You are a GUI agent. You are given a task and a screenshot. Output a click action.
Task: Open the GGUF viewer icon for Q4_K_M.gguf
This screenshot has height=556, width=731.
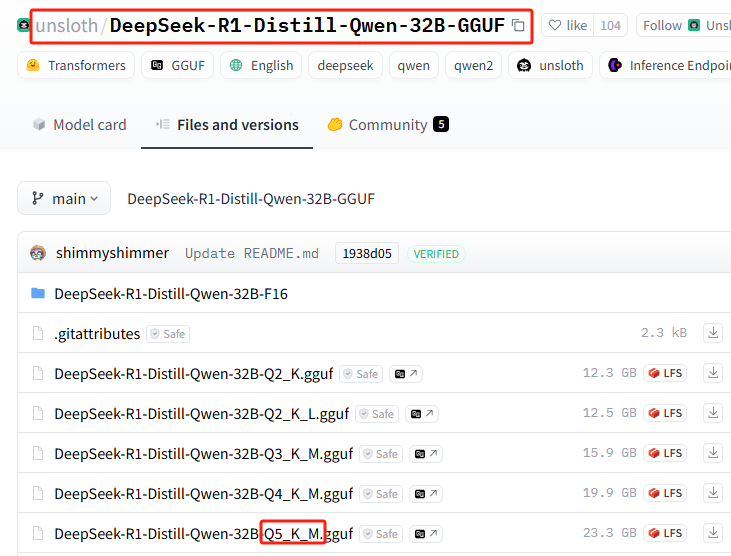click(x=426, y=494)
